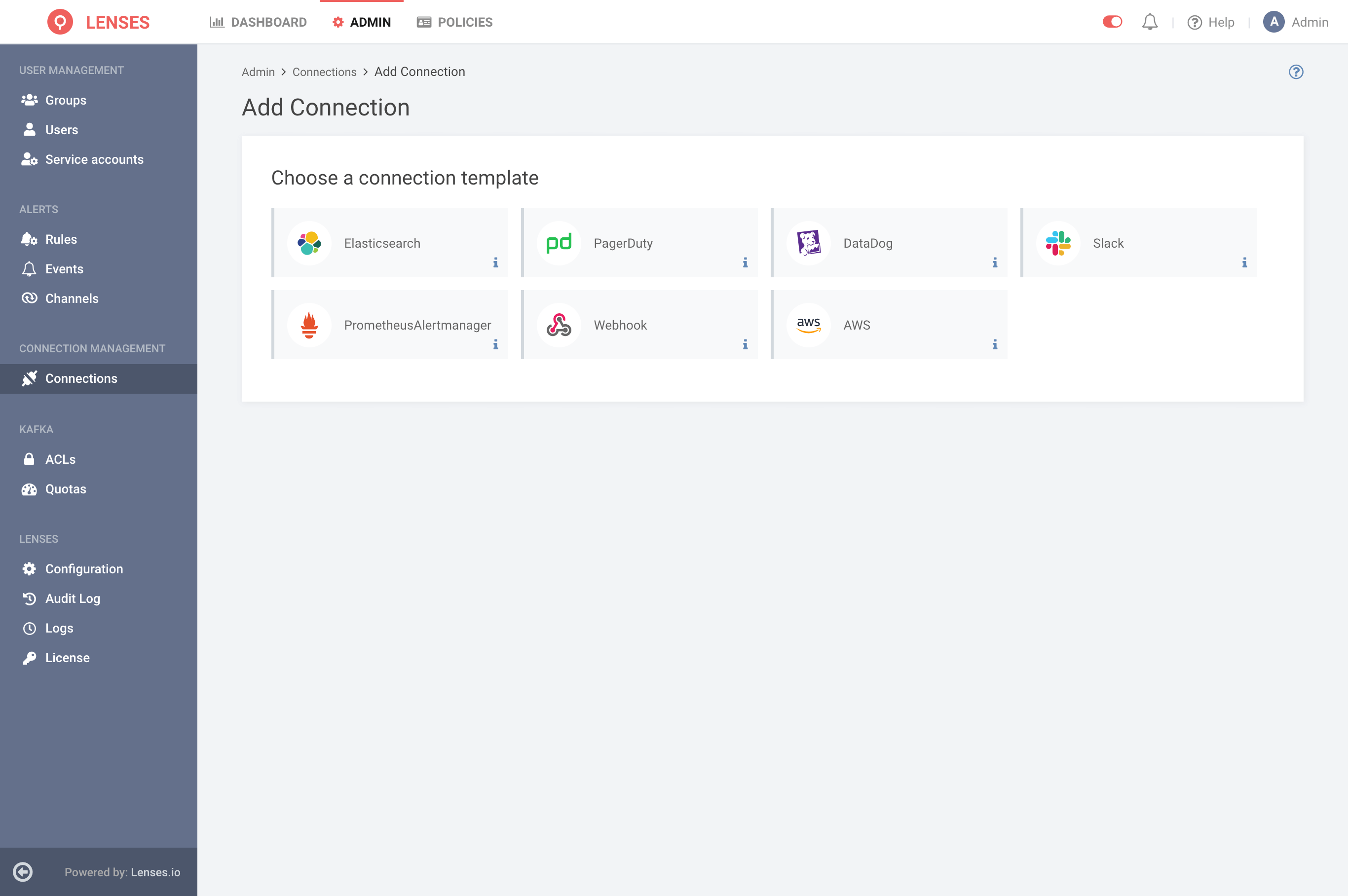Expand Elasticsearch template info tooltip

point(495,262)
